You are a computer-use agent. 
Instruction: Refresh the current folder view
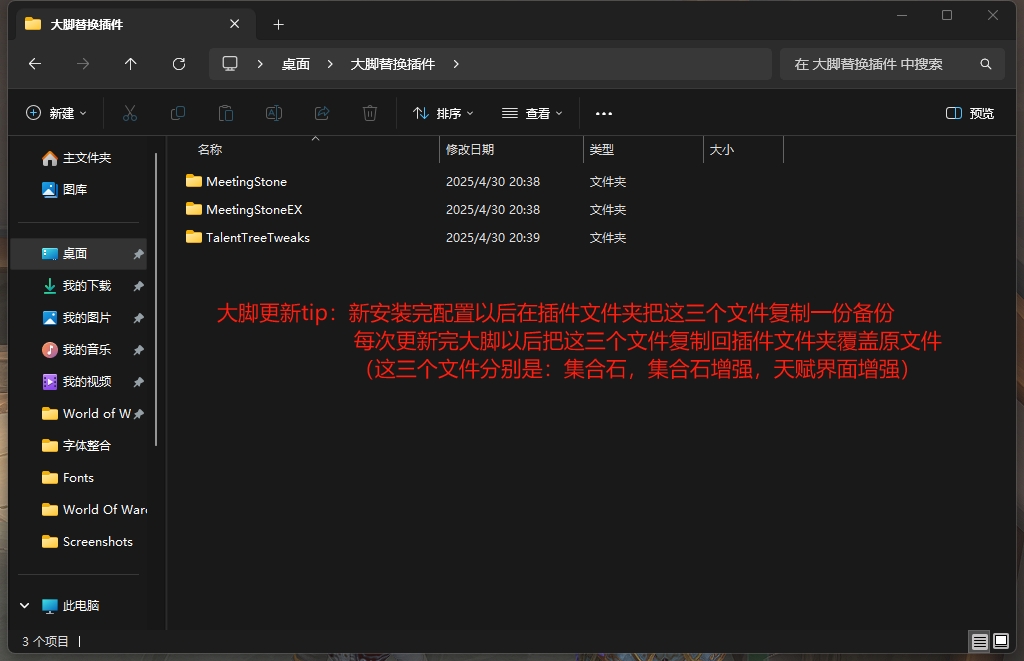(179, 64)
